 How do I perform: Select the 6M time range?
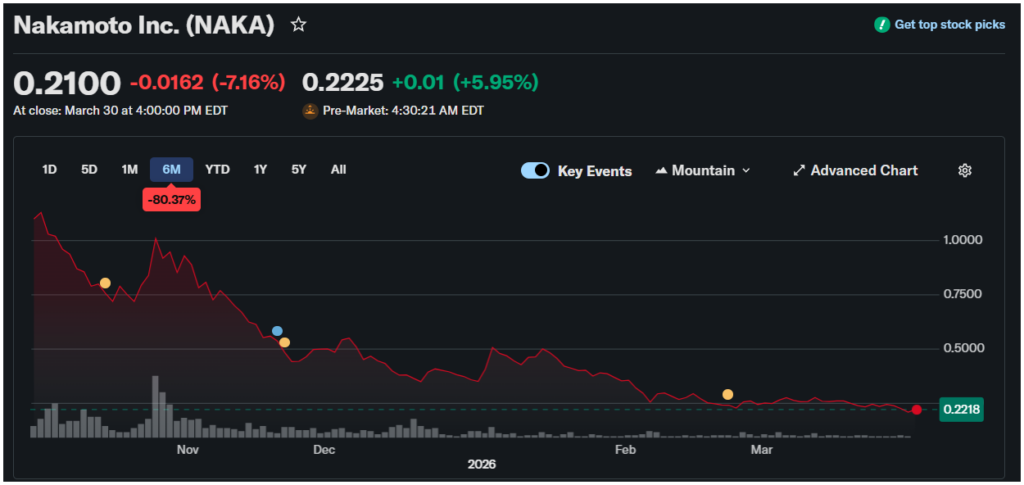(171, 170)
